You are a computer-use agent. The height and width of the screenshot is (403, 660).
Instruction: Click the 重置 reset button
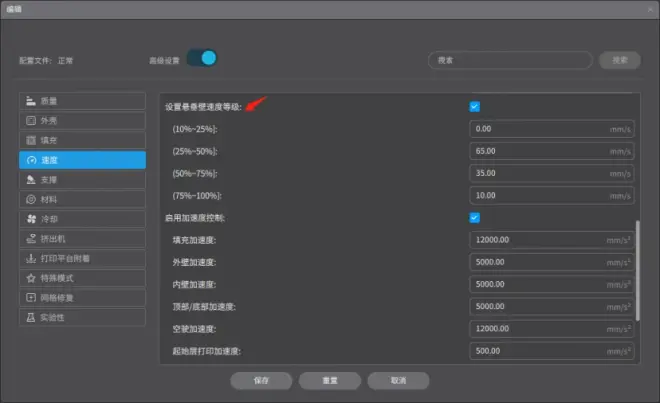pos(330,381)
